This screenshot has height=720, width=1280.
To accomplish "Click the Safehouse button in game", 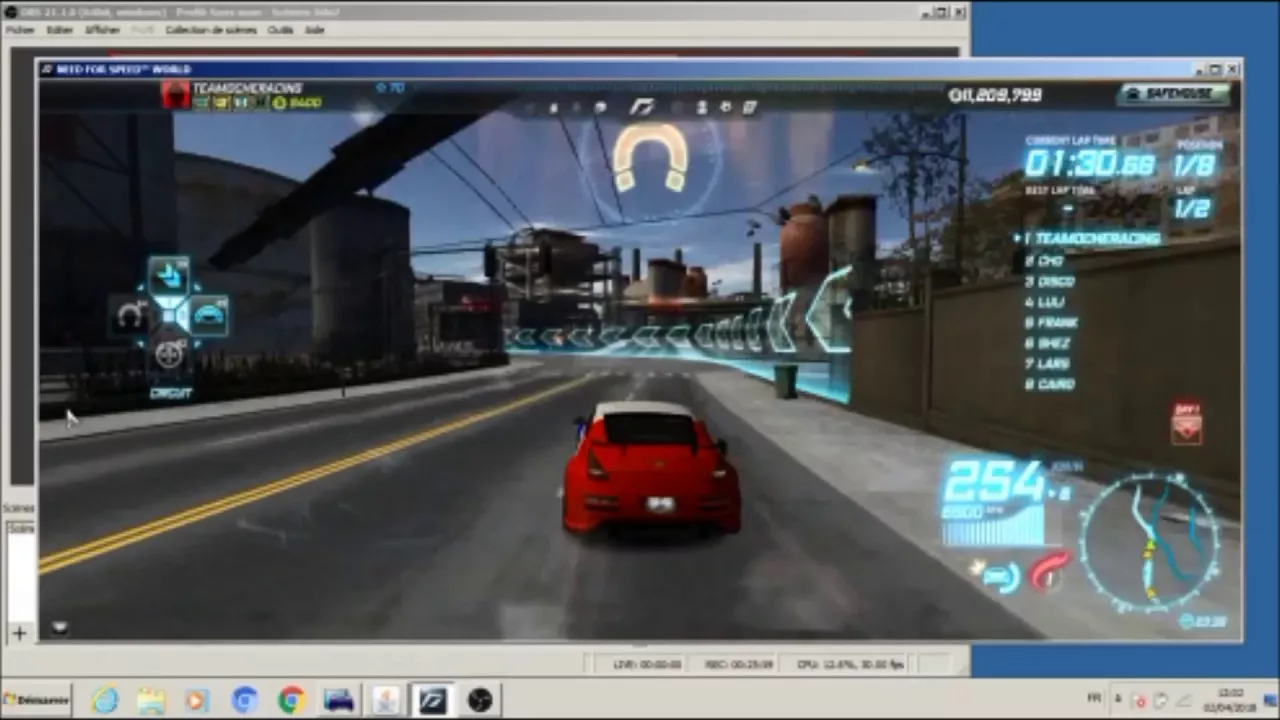I will (x=1174, y=94).
